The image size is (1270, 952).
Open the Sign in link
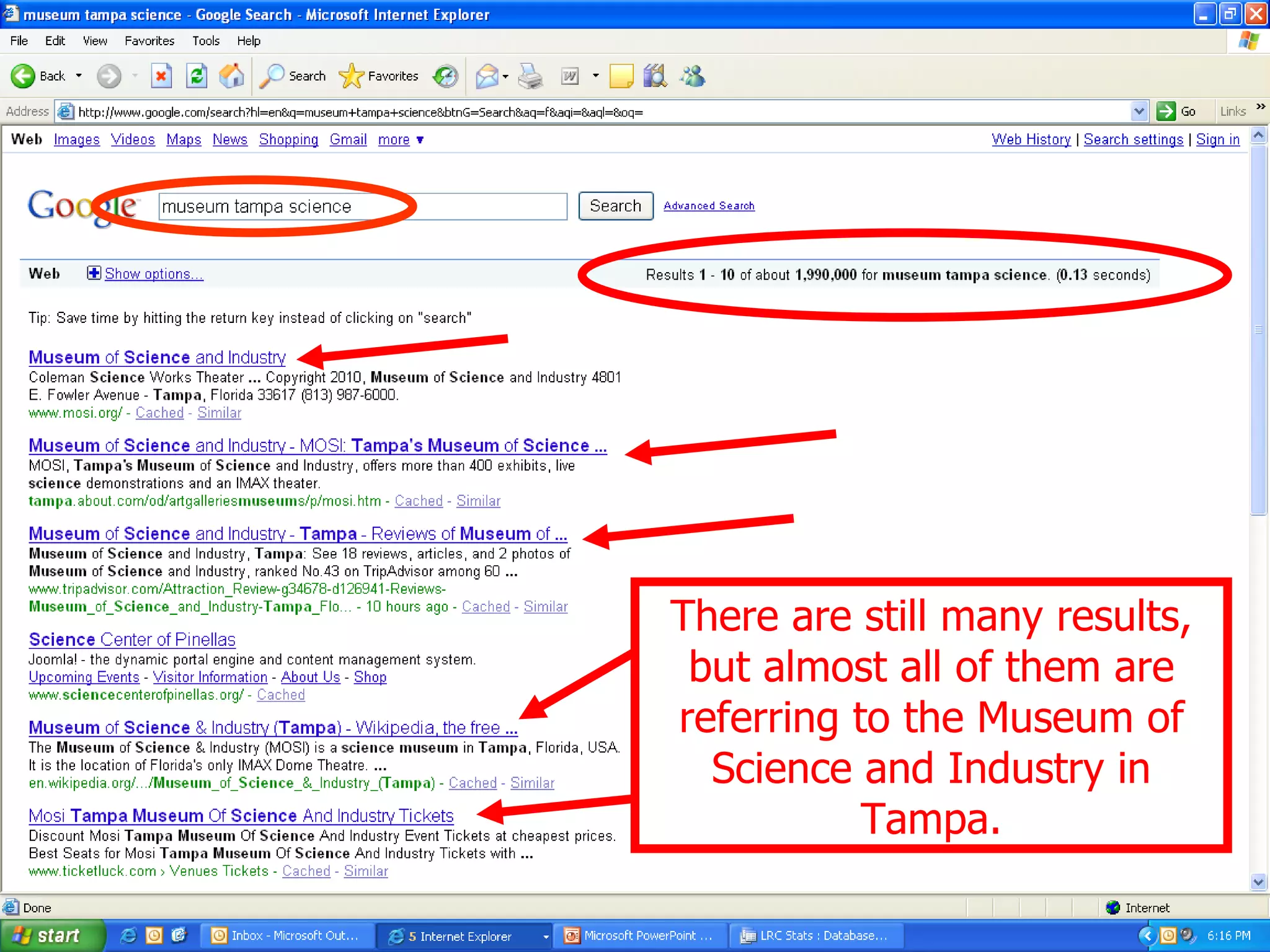coord(1218,140)
